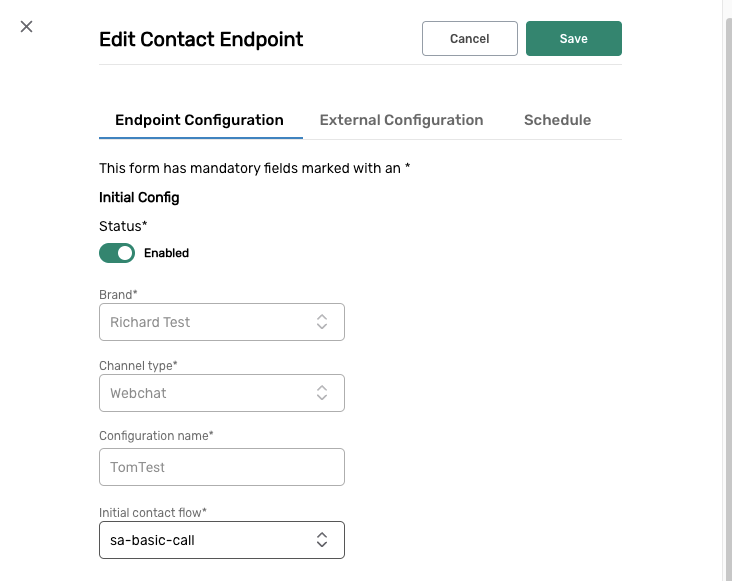Toggle the Status switch off
Image resolution: width=732 pixels, height=581 pixels.
(117, 253)
